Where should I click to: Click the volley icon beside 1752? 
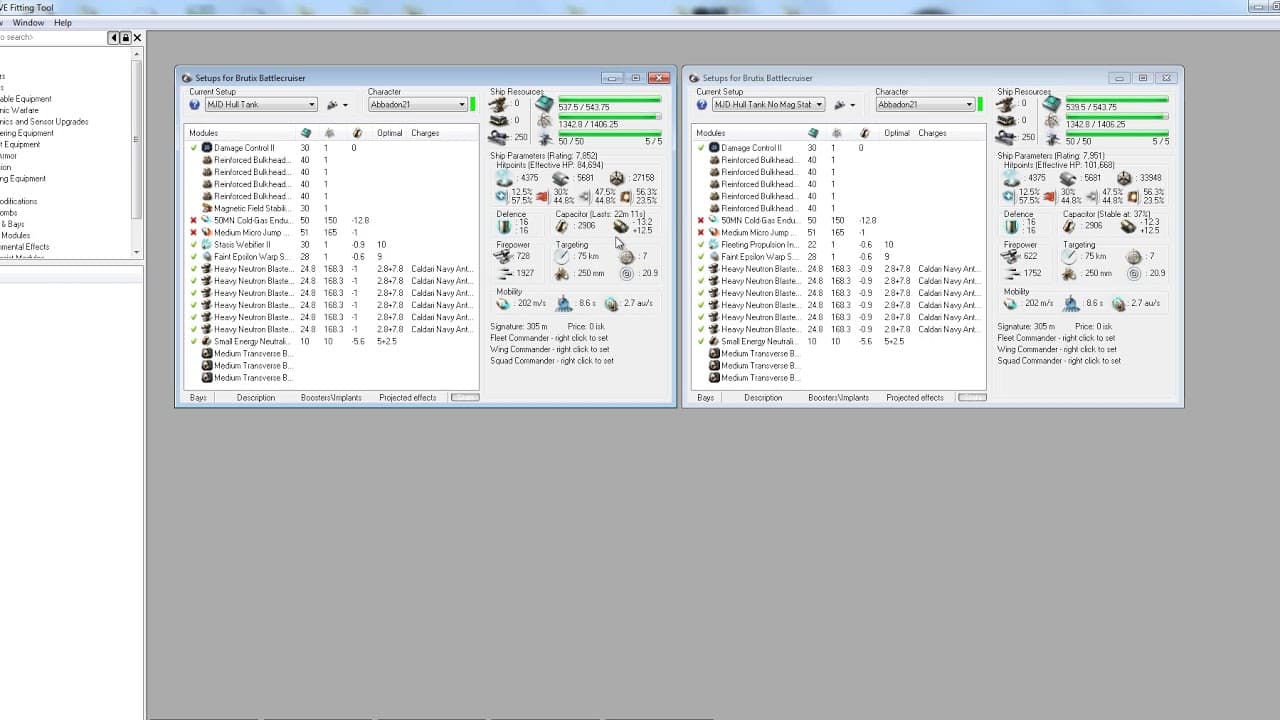pyautogui.click(x=1010, y=273)
